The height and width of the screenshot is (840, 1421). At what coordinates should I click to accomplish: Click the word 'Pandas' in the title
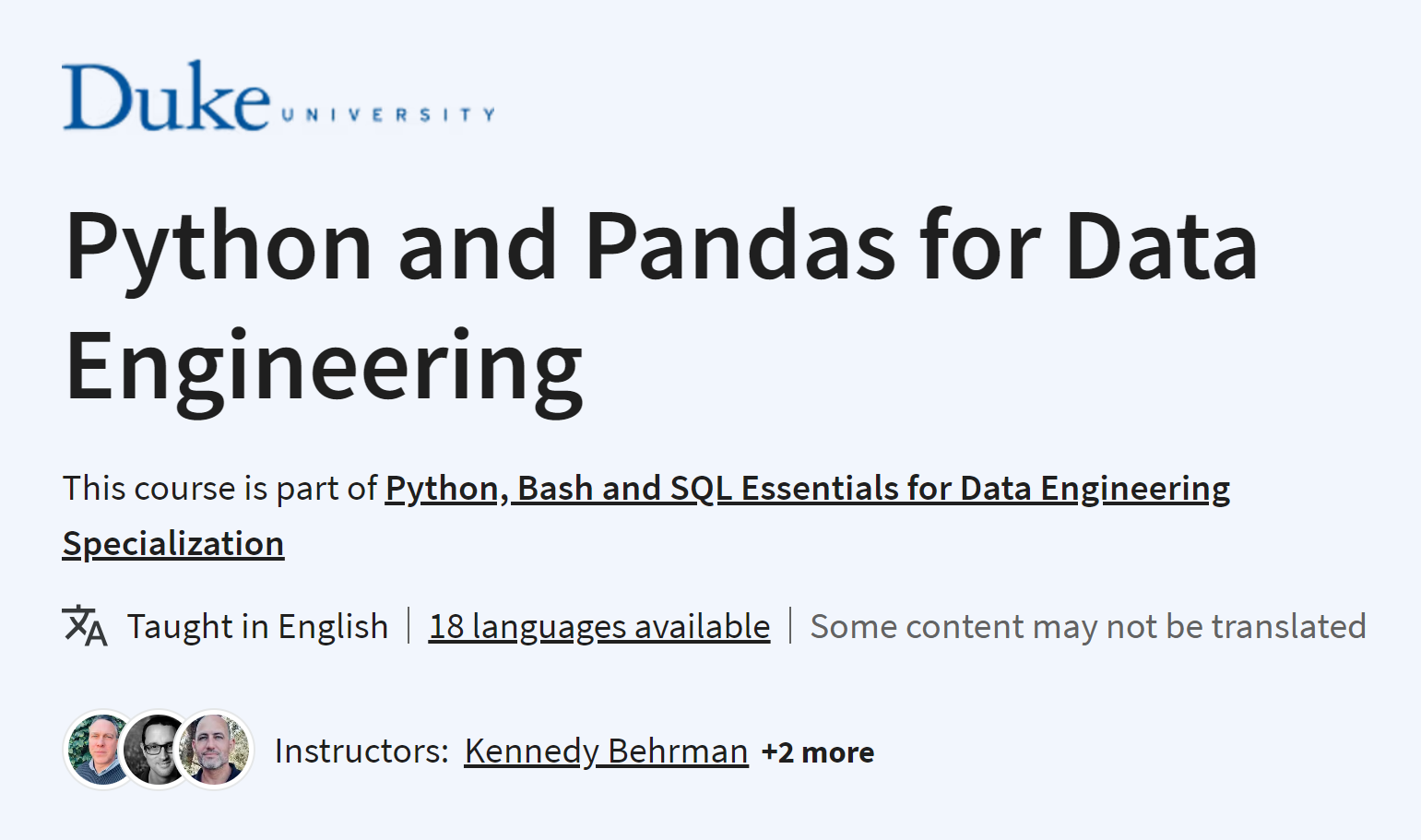tap(740, 246)
